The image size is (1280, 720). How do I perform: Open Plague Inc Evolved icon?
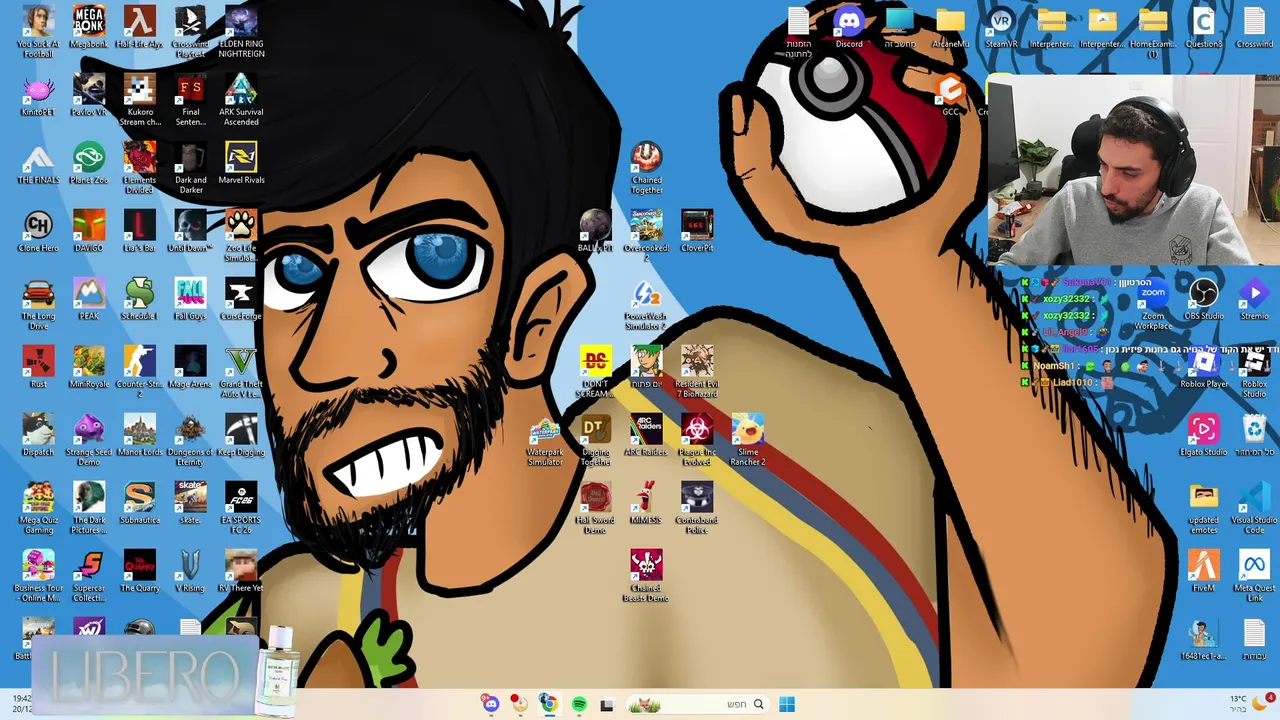coord(697,440)
